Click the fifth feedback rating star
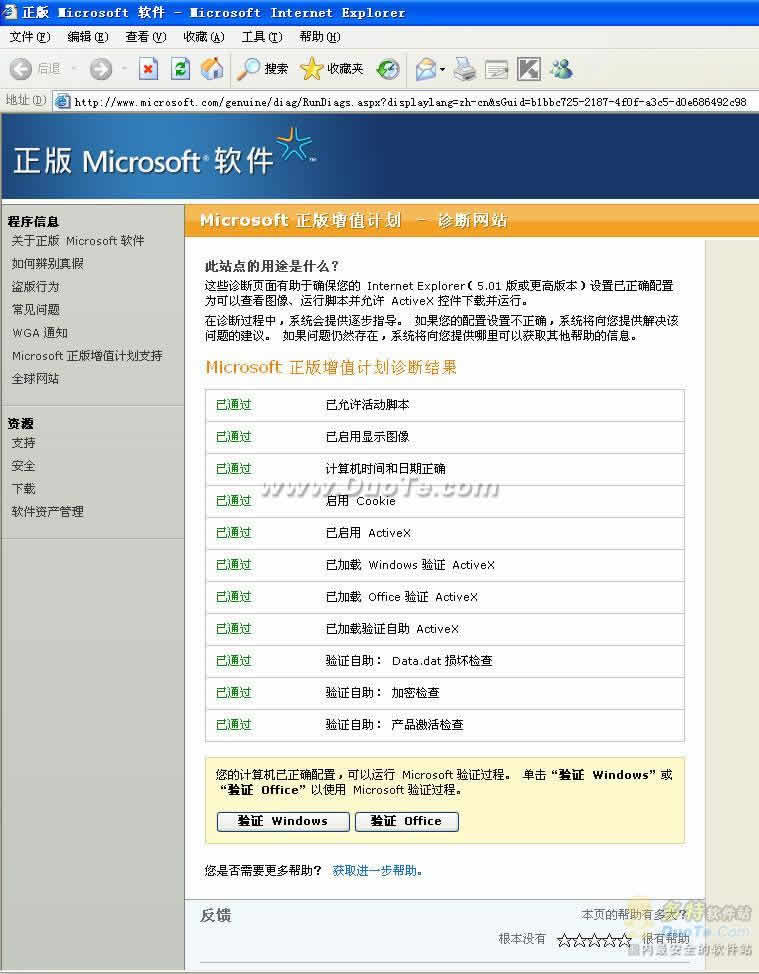Image resolution: width=759 pixels, height=974 pixels. point(624,940)
